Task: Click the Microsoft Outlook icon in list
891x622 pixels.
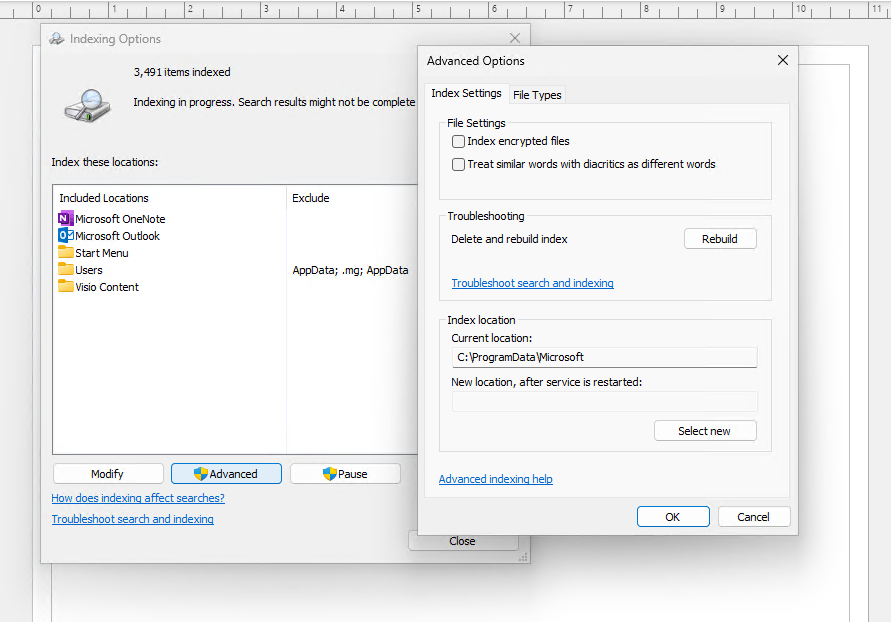Action: point(66,235)
